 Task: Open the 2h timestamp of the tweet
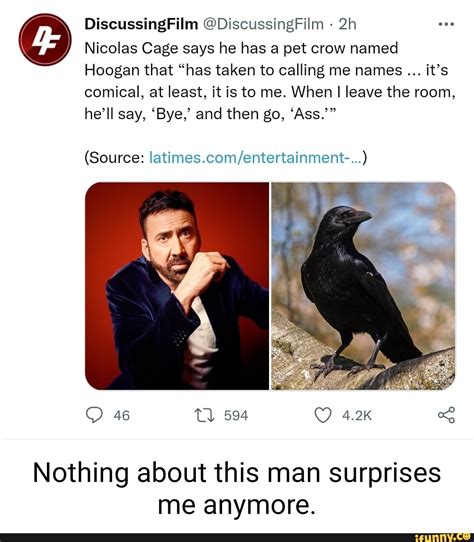pyautogui.click(x=347, y=24)
